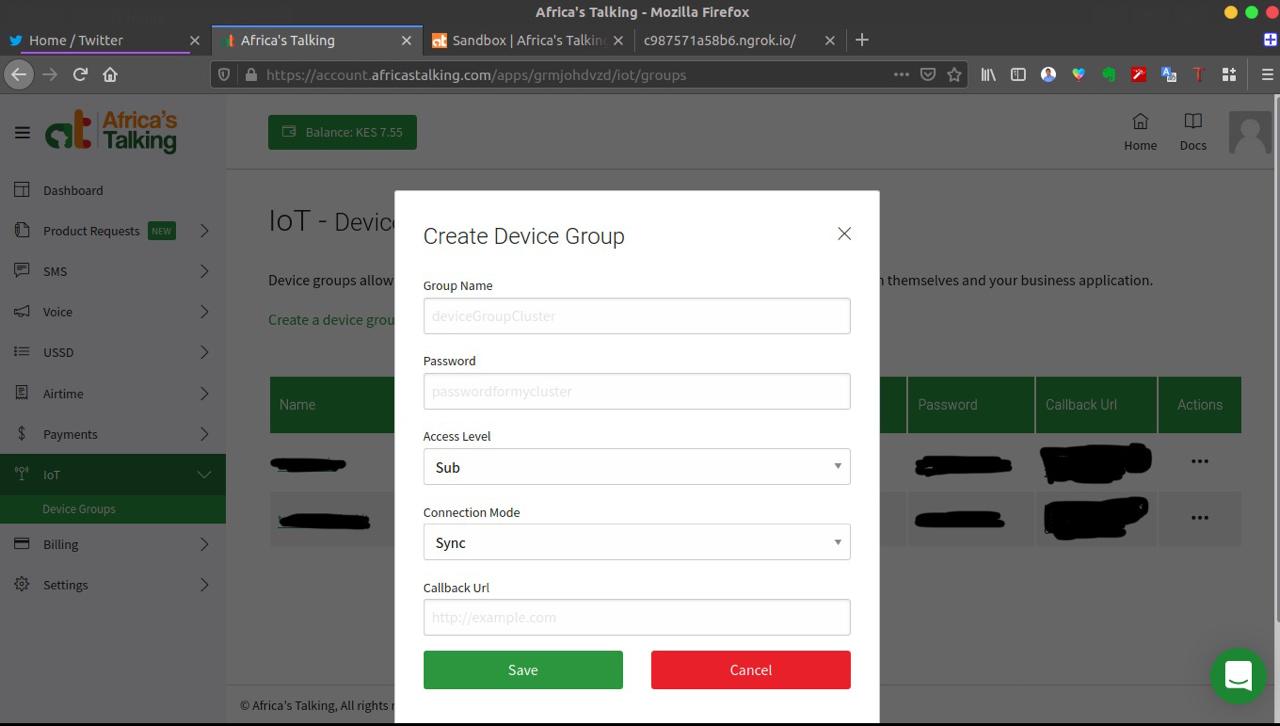The image size is (1280, 726).
Task: Click the user profile avatar
Action: coord(1250,132)
